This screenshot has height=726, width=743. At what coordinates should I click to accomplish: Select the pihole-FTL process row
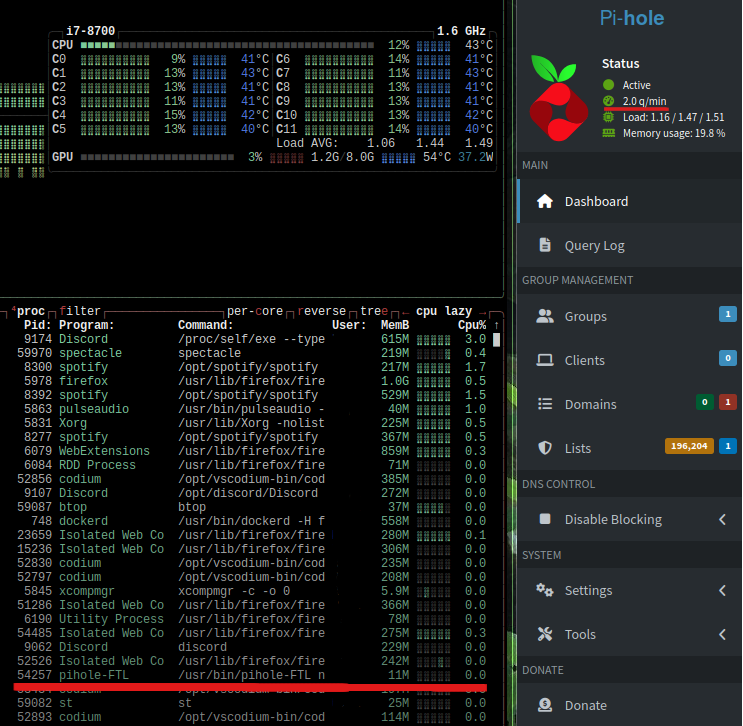tap(251, 675)
